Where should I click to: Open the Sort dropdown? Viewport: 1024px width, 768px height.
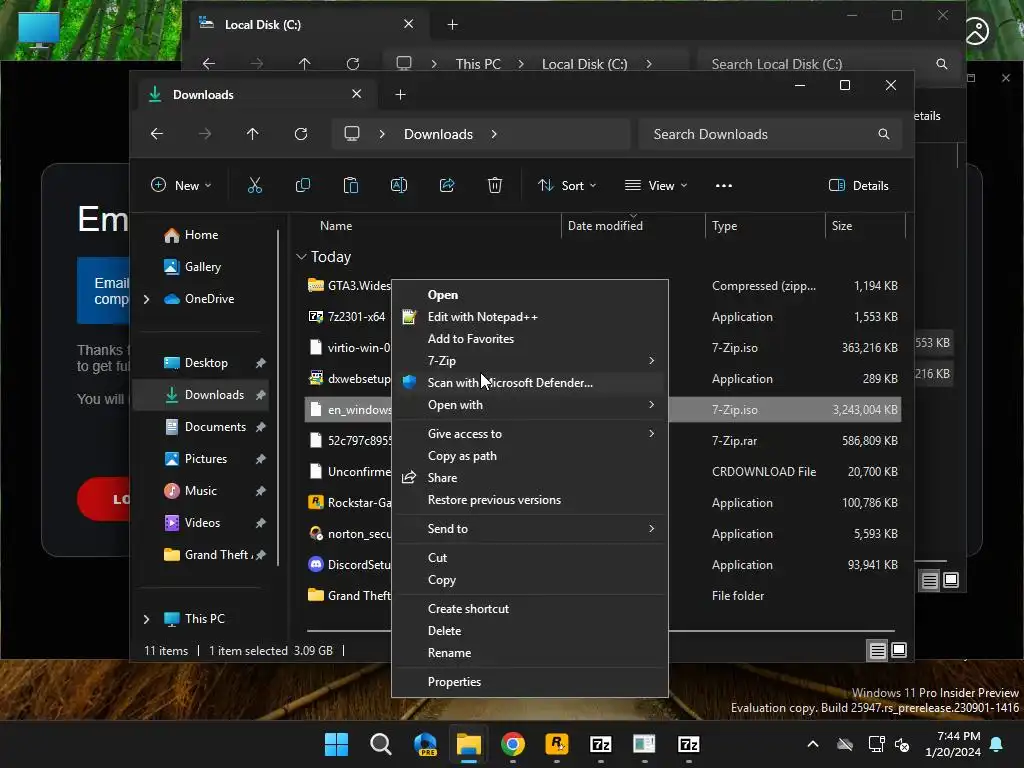(x=566, y=185)
